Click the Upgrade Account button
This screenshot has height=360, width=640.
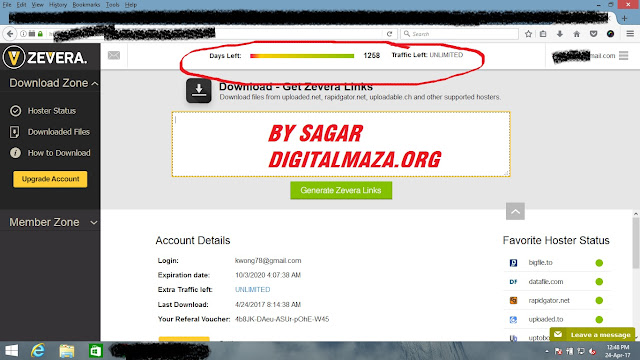tap(50, 179)
